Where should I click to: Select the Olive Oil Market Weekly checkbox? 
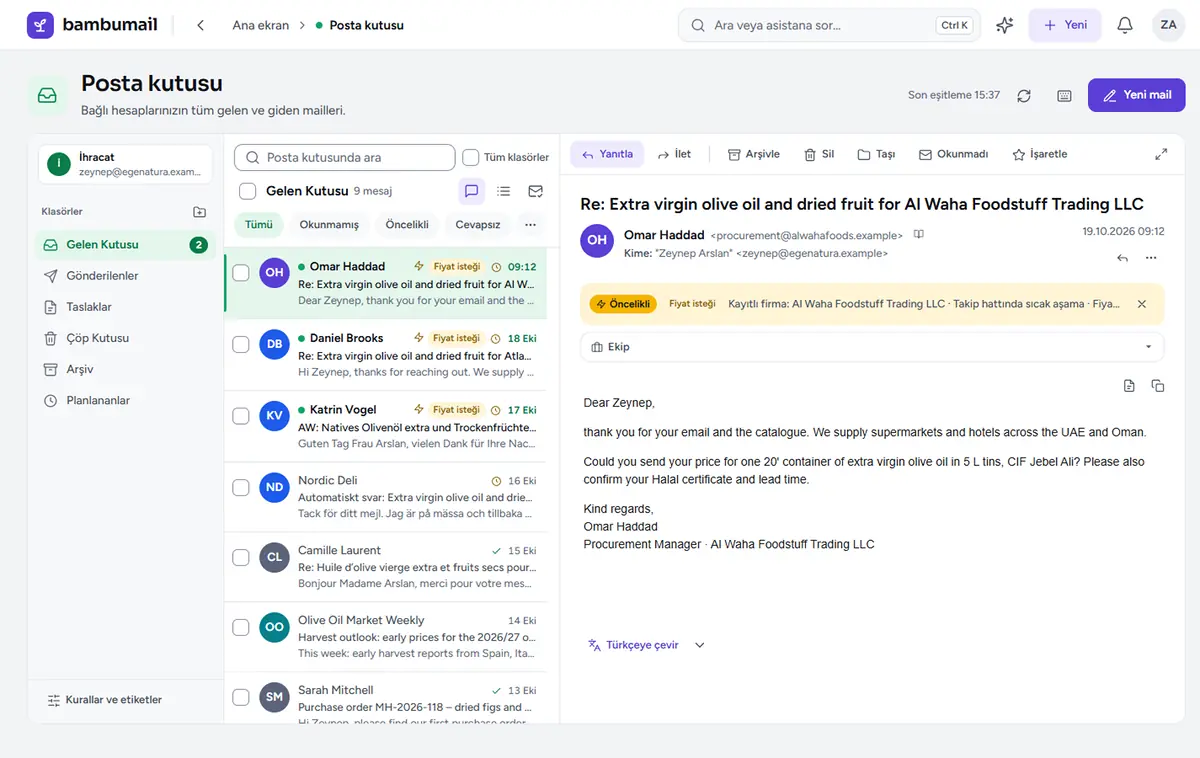[x=241, y=628]
